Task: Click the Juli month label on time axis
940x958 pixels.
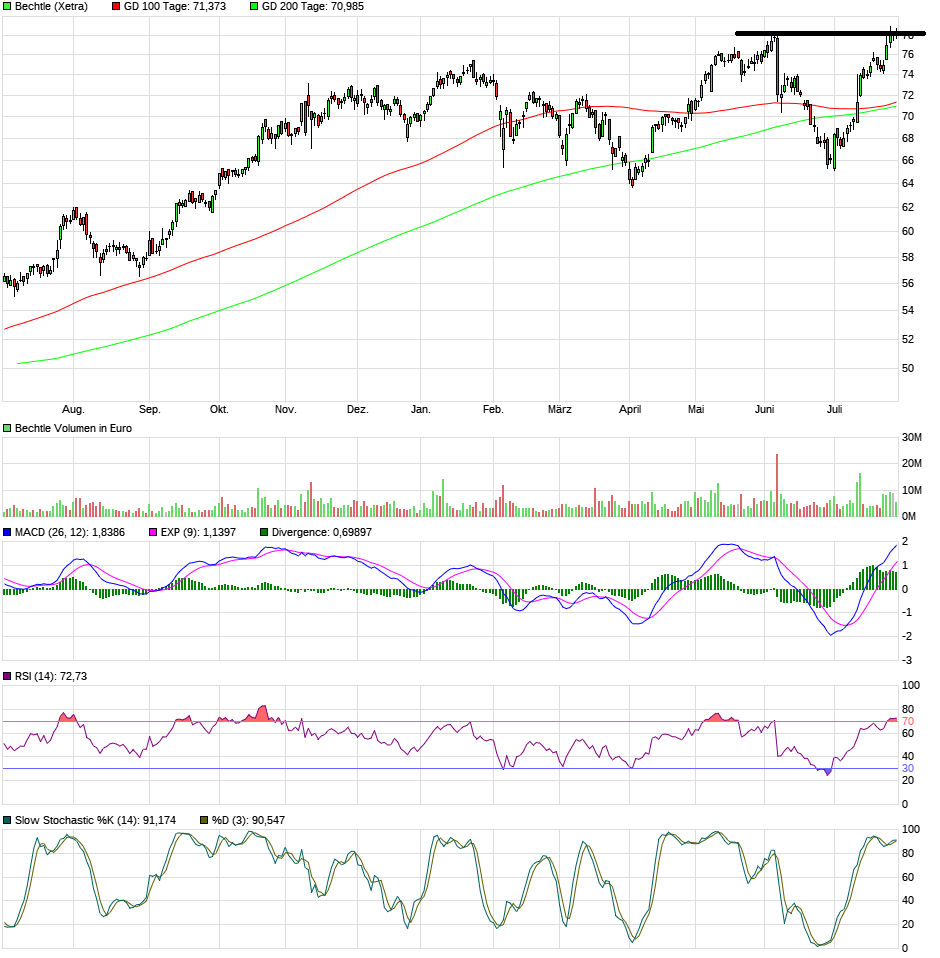Action: pos(834,409)
